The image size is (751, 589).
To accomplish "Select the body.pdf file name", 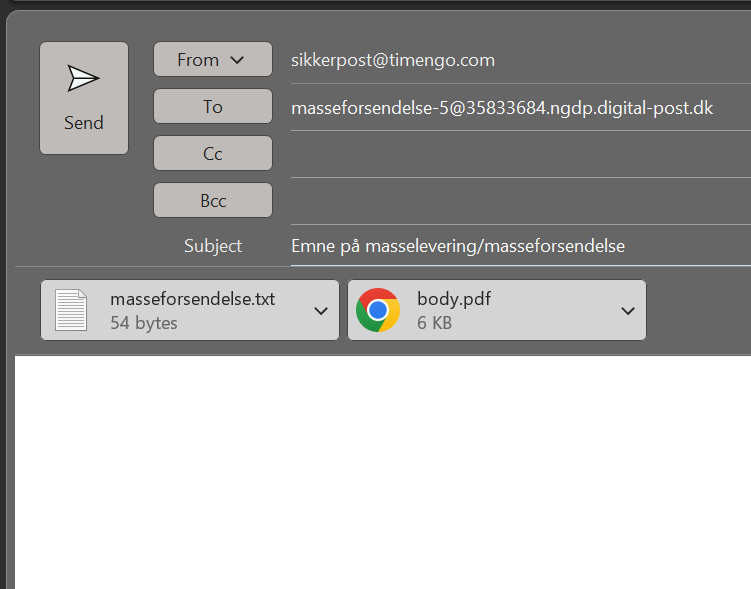I will tap(454, 299).
